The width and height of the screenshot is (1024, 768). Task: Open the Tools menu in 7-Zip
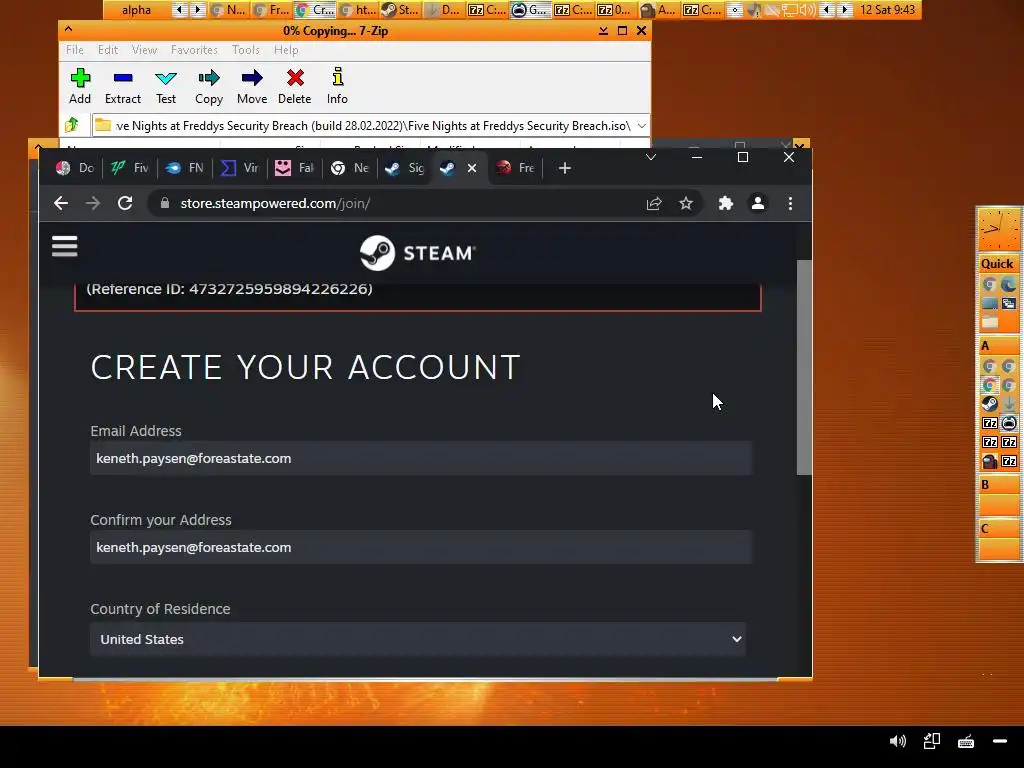pyautogui.click(x=246, y=50)
